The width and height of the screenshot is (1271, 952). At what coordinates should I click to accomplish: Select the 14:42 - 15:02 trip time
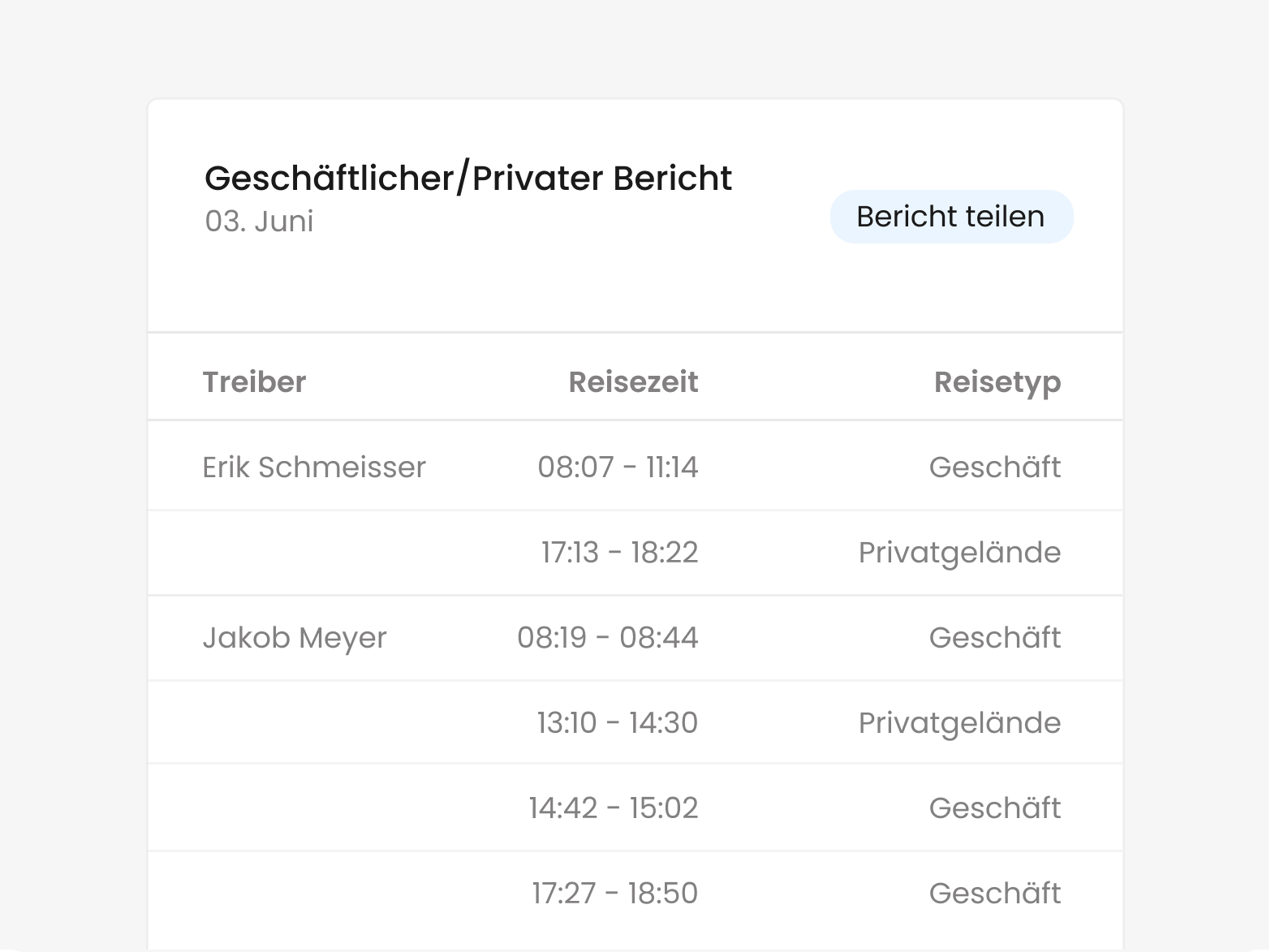[614, 808]
